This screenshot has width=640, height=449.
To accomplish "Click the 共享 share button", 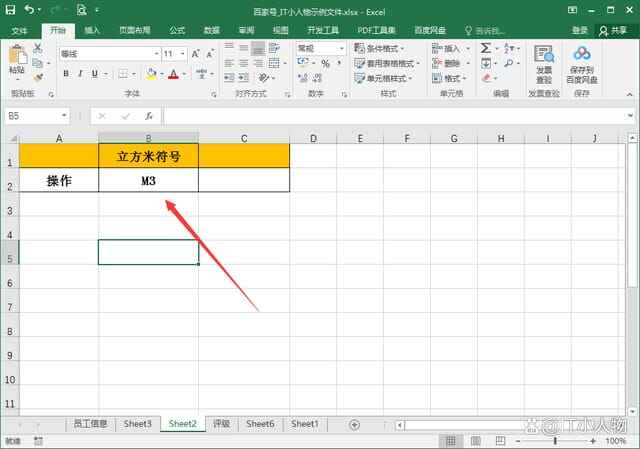I will [614, 31].
